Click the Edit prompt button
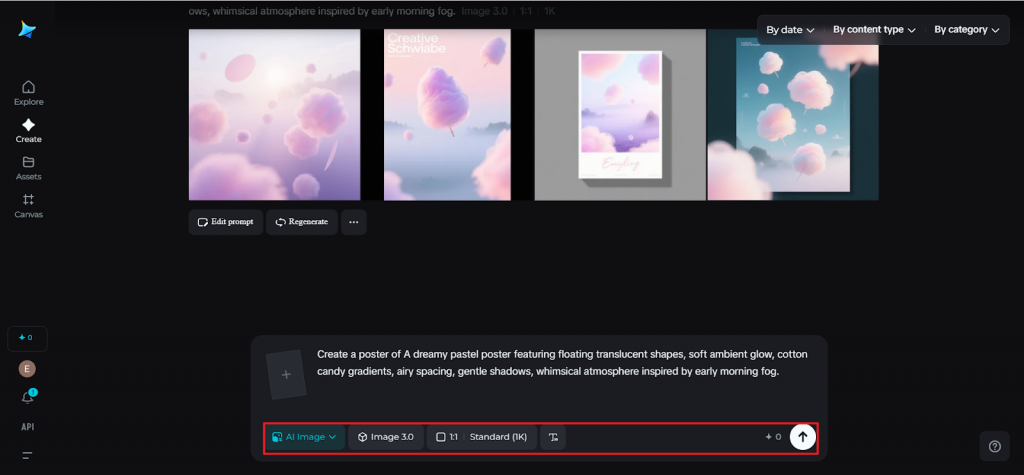 226,222
